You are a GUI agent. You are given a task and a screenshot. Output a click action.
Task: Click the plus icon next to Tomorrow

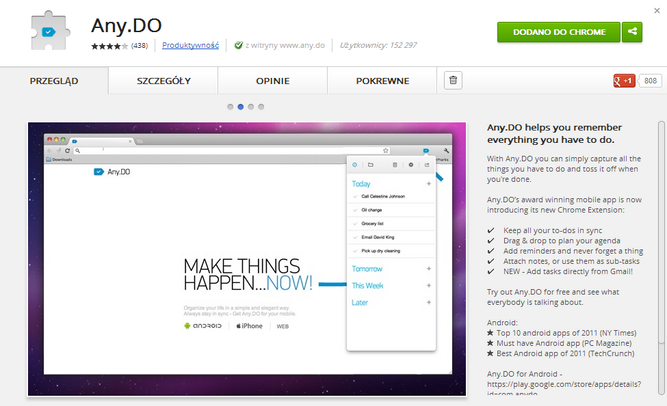coord(429,269)
